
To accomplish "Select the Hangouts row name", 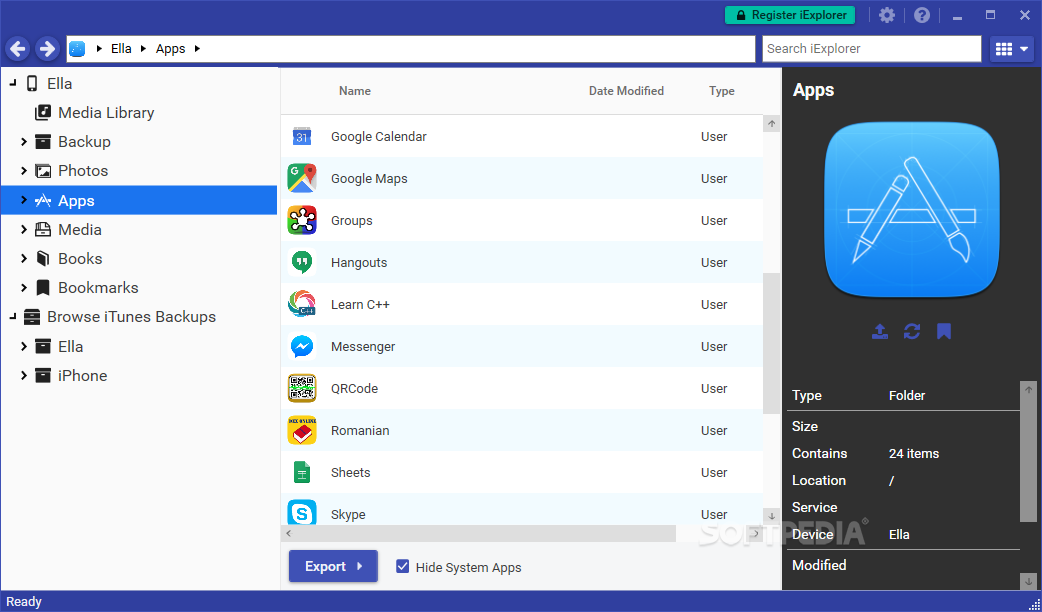I will tap(359, 262).
